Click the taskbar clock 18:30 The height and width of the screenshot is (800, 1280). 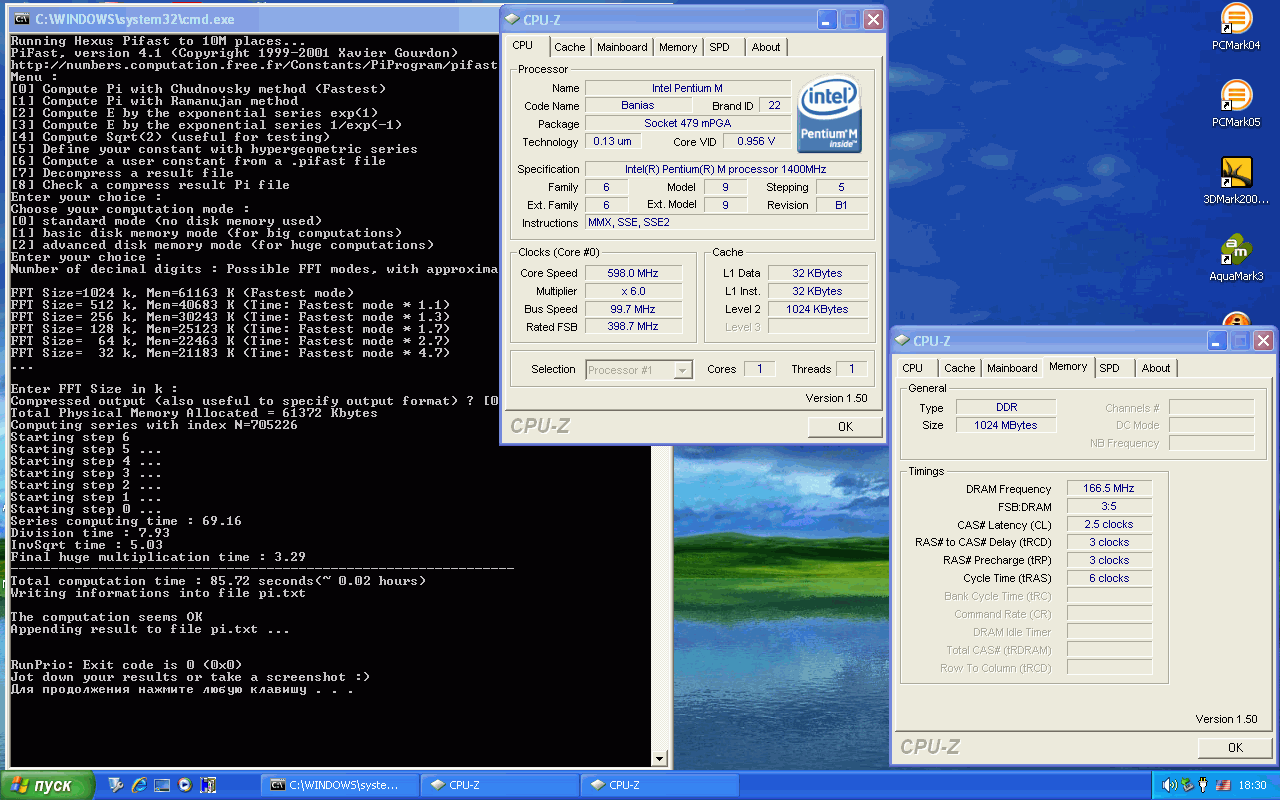click(x=1252, y=785)
